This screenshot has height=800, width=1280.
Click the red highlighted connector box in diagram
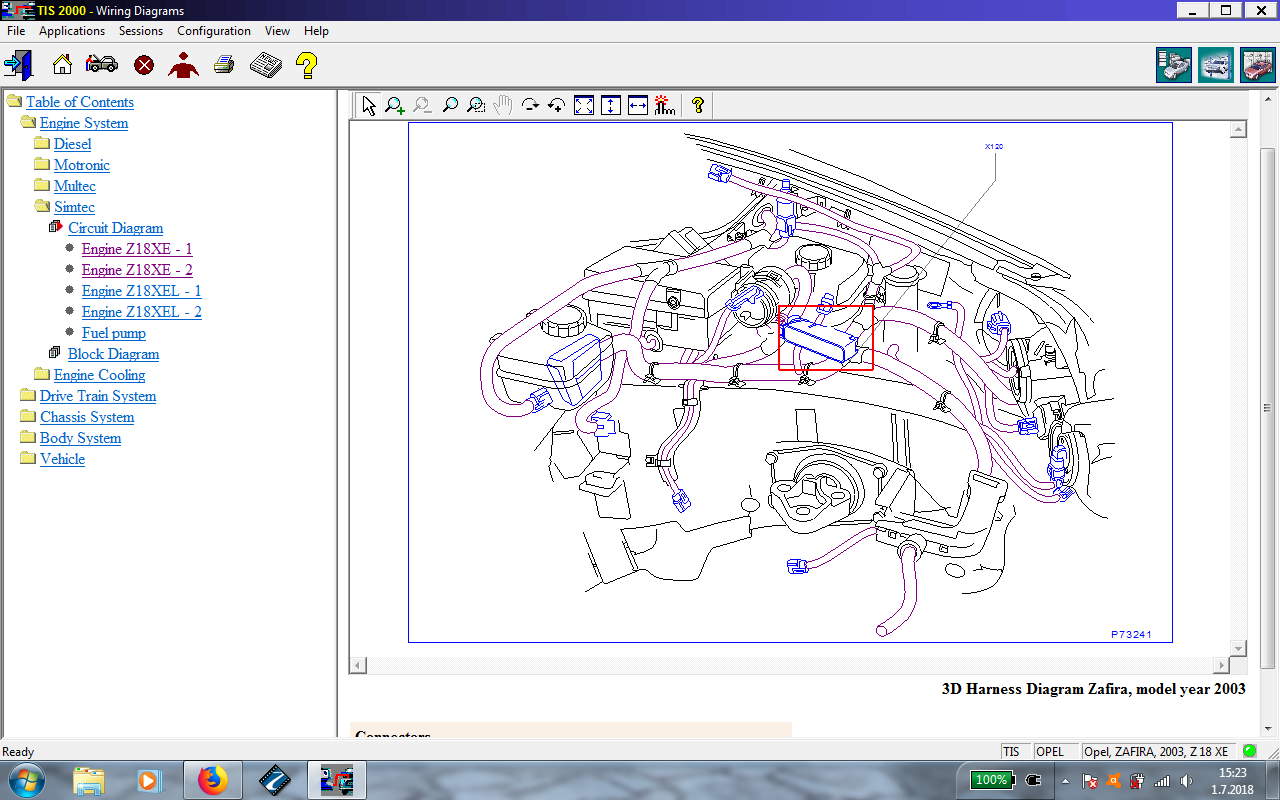coord(825,338)
